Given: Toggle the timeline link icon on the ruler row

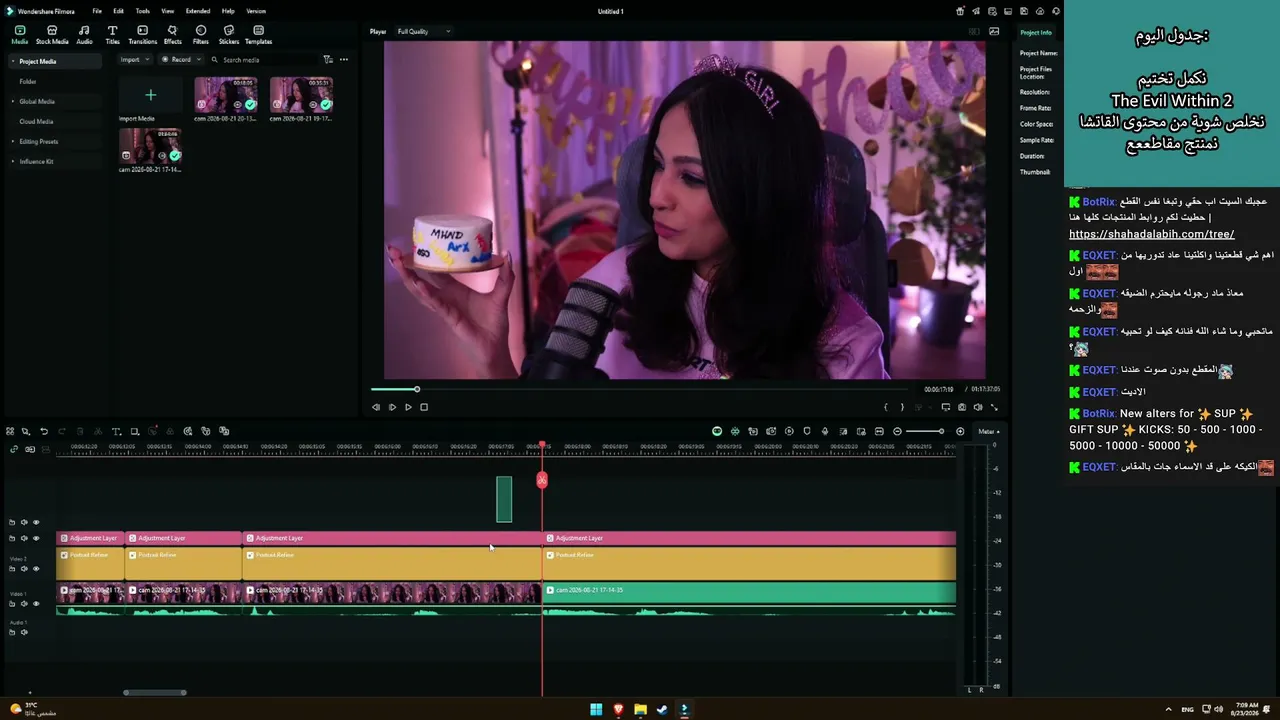Looking at the screenshot, I should pos(14,449).
